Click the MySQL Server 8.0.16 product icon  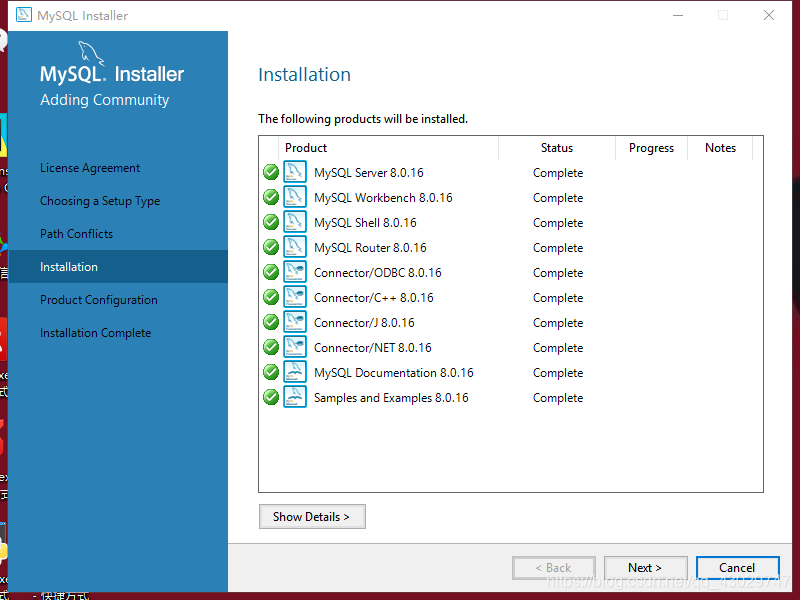294,172
